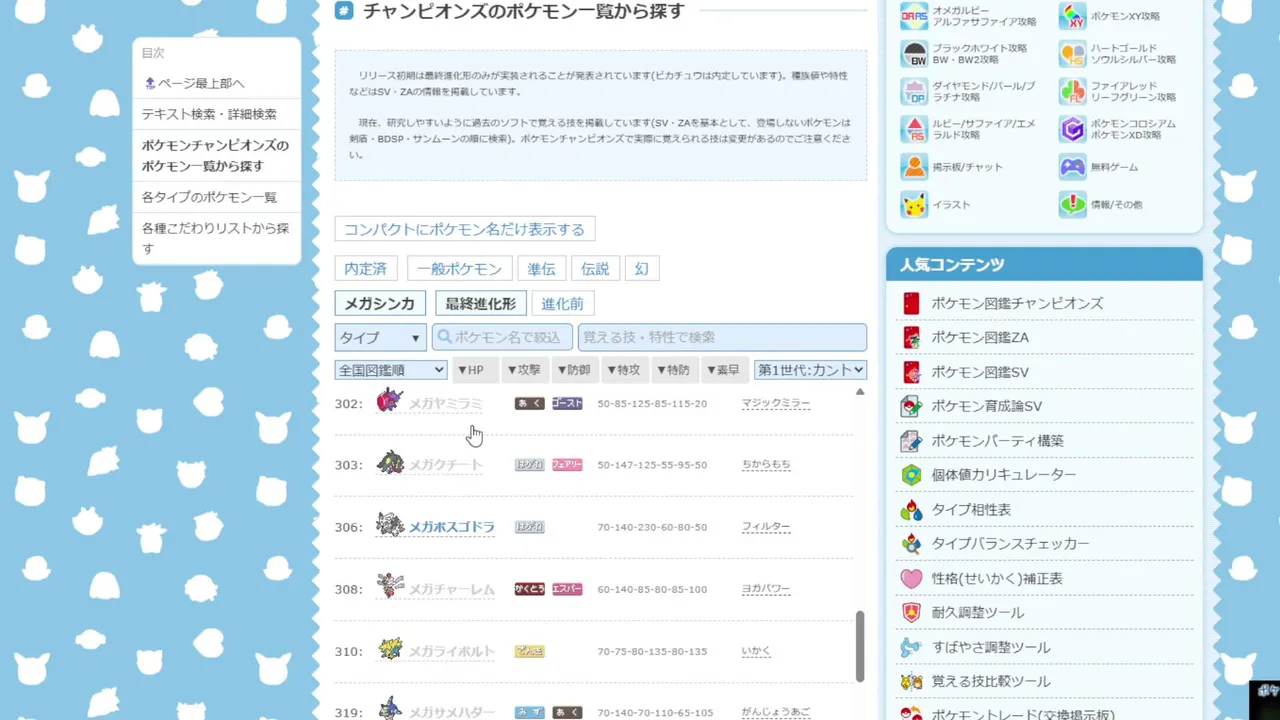Open the Ruby Sapphire (RS) guide icon
1280x720 pixels.
915,129
